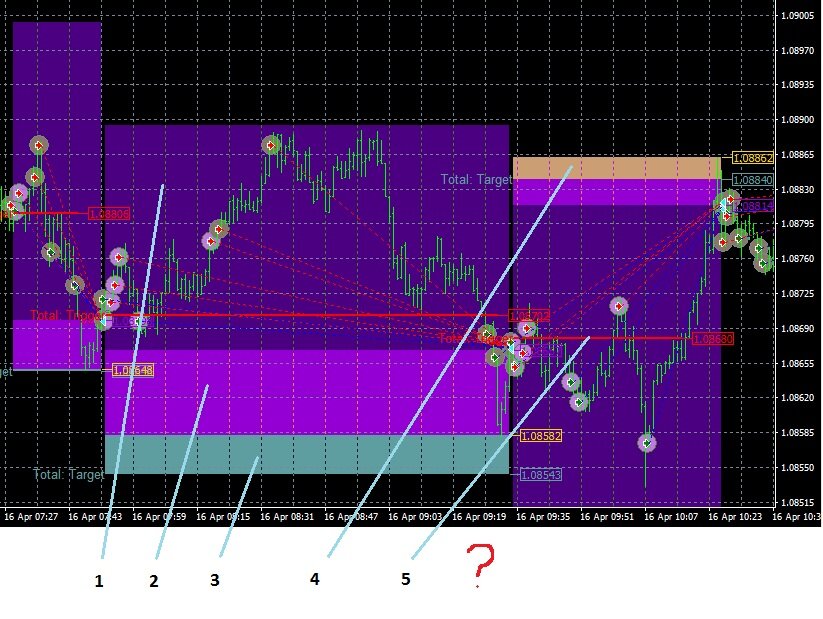The height and width of the screenshot is (619, 823).
Task: Click the trade marker at the 08:31 peak
Action: click(x=271, y=145)
